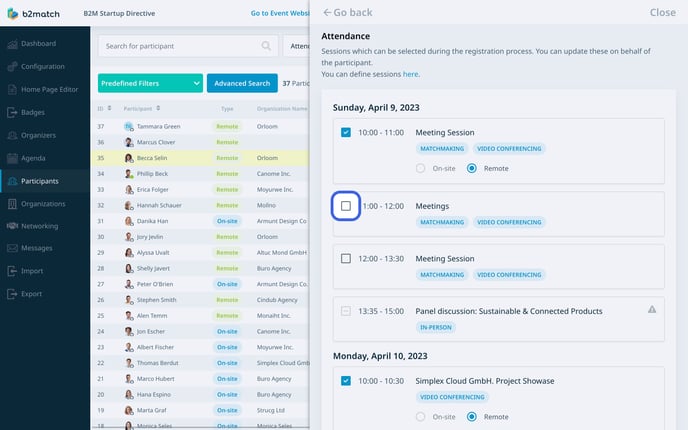Check the 11:00 - 12:00 Meetings checkbox
The height and width of the screenshot is (430, 688).
(x=346, y=206)
